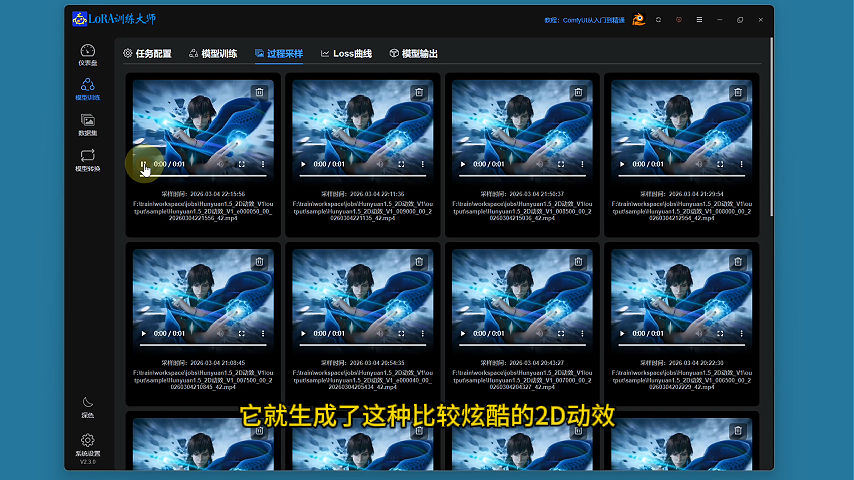Screen dimensions: 854x480
Task: Mute the 20:43:27 sample video
Action: coord(540,333)
